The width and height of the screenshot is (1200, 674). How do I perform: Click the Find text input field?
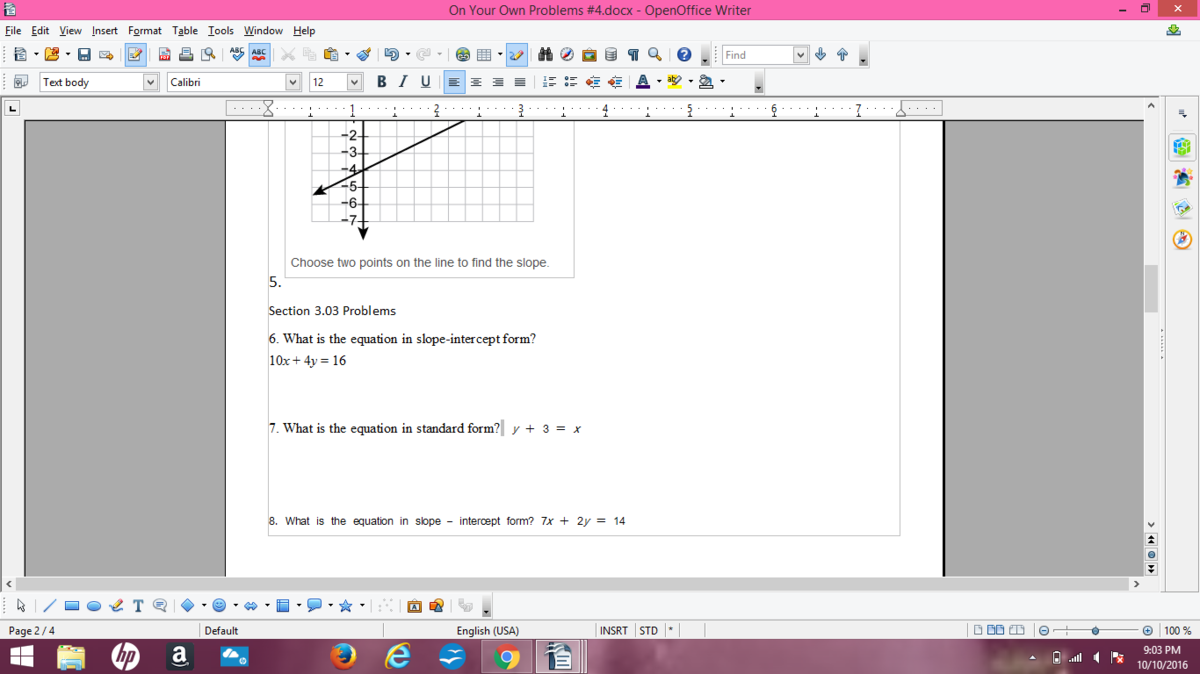(x=757, y=55)
